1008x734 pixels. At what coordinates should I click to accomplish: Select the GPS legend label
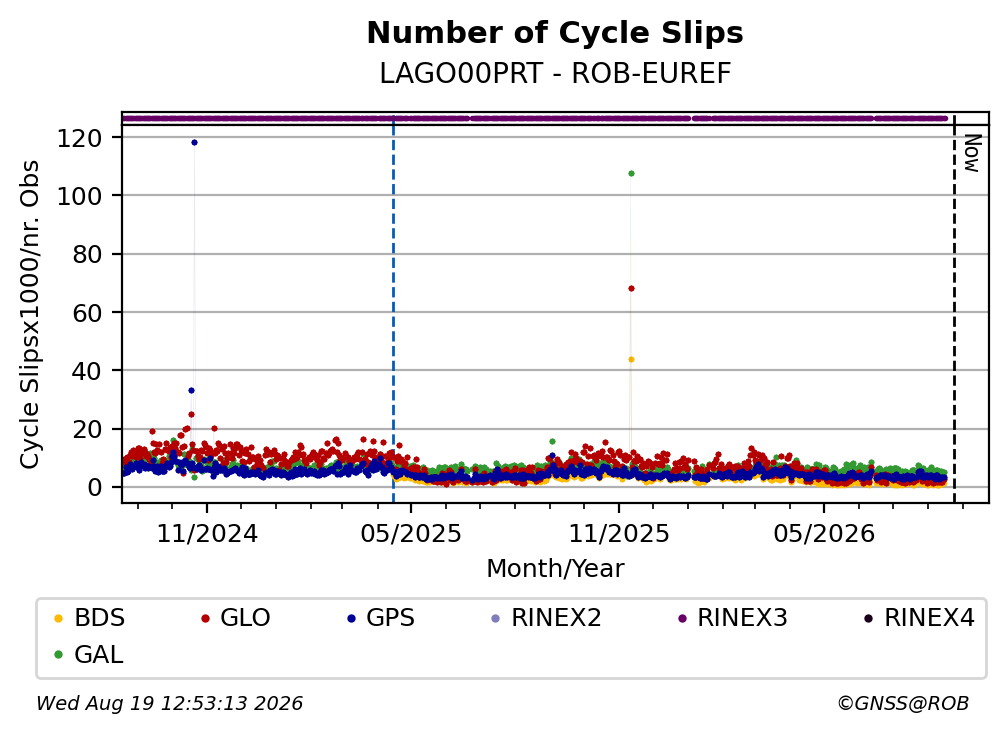tap(390, 618)
